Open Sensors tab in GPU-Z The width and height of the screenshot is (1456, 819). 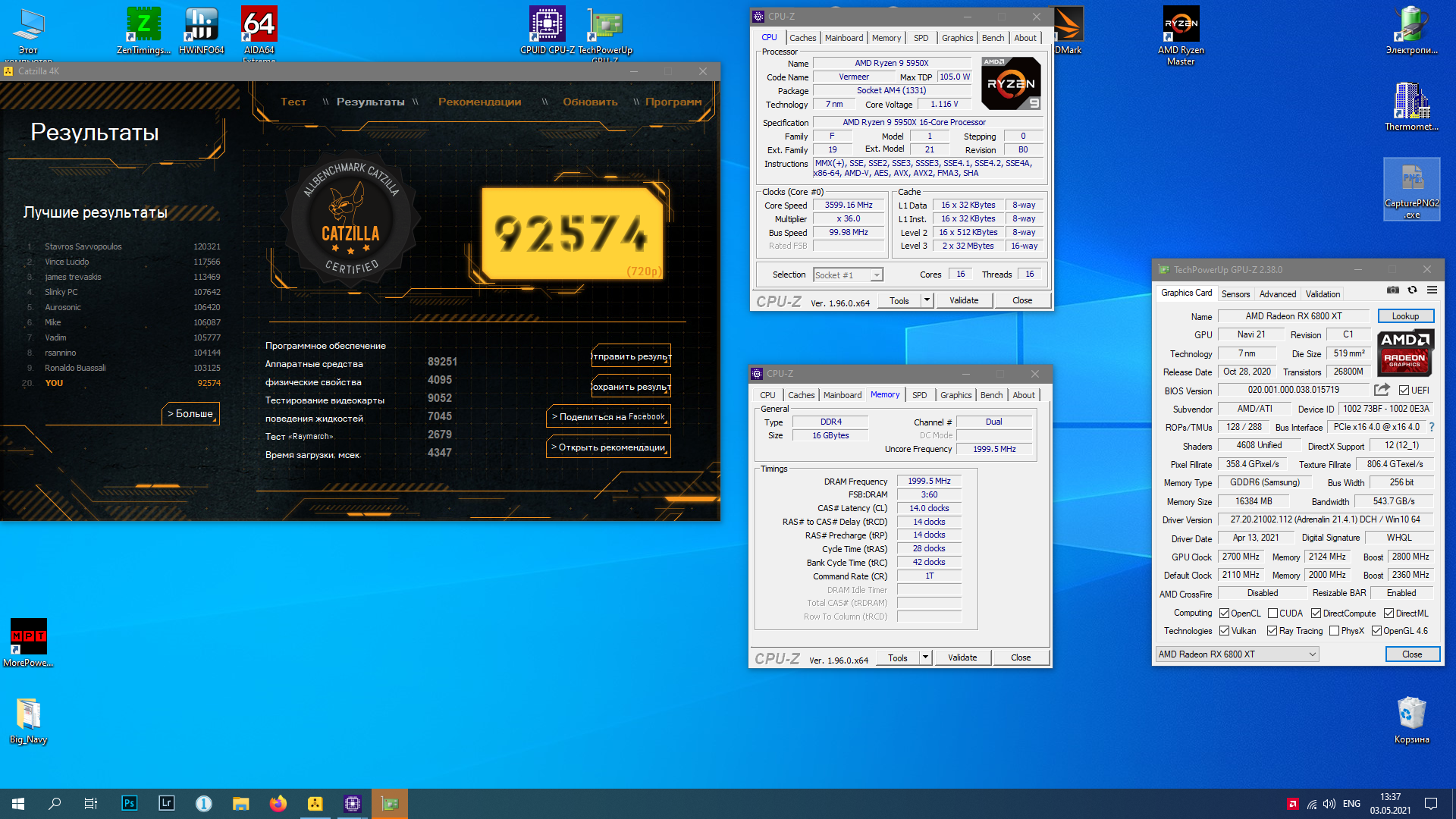1235,294
